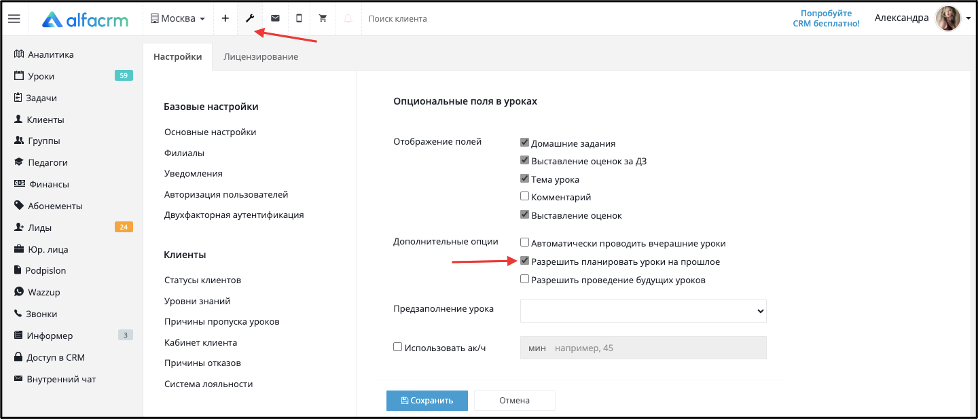Viewport: 979px width, 420px height.
Task: Toggle the Использовать ак/ч checkbox
Action: pyautogui.click(x=397, y=347)
